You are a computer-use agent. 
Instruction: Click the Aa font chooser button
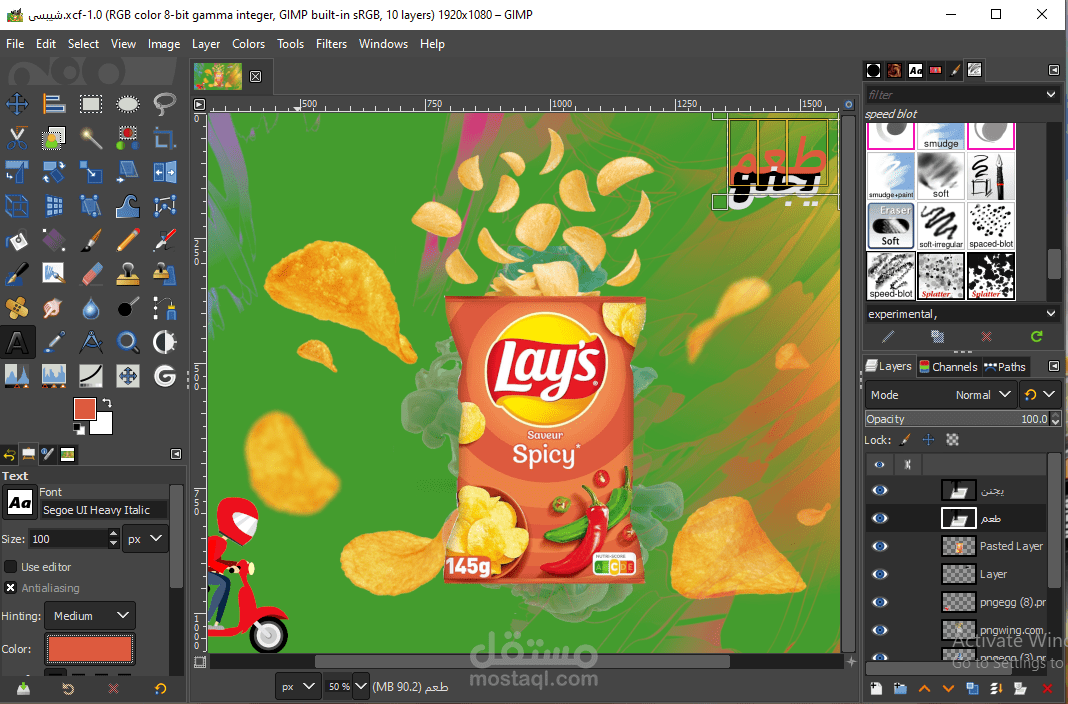(19, 502)
